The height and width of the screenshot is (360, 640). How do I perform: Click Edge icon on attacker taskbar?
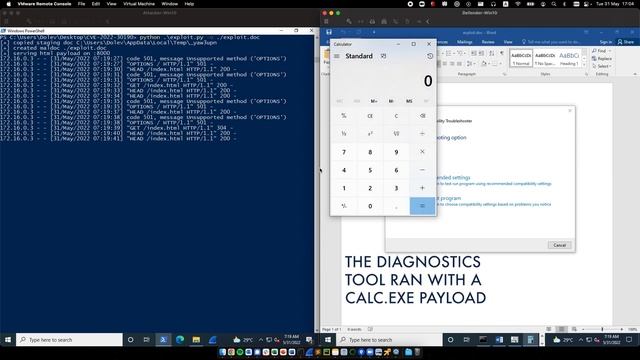[180, 340]
